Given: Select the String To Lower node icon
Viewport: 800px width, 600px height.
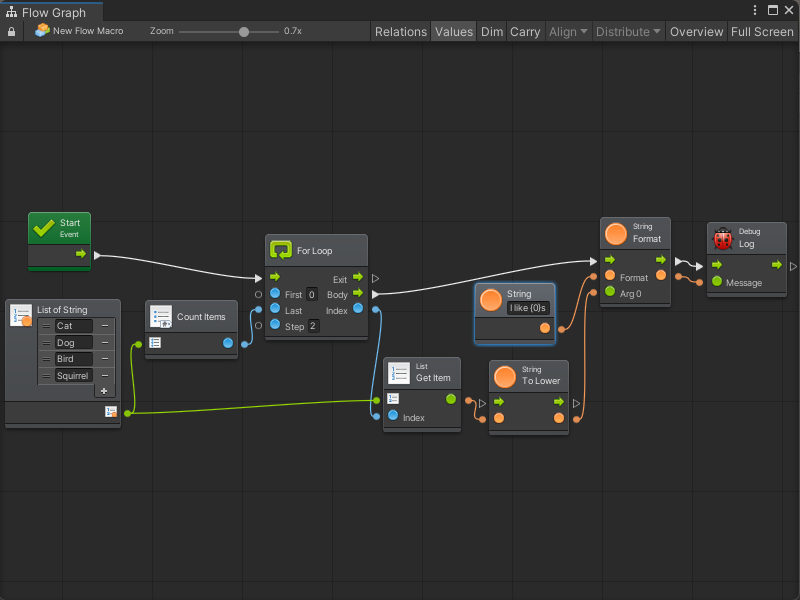Looking at the screenshot, I should click(504, 376).
